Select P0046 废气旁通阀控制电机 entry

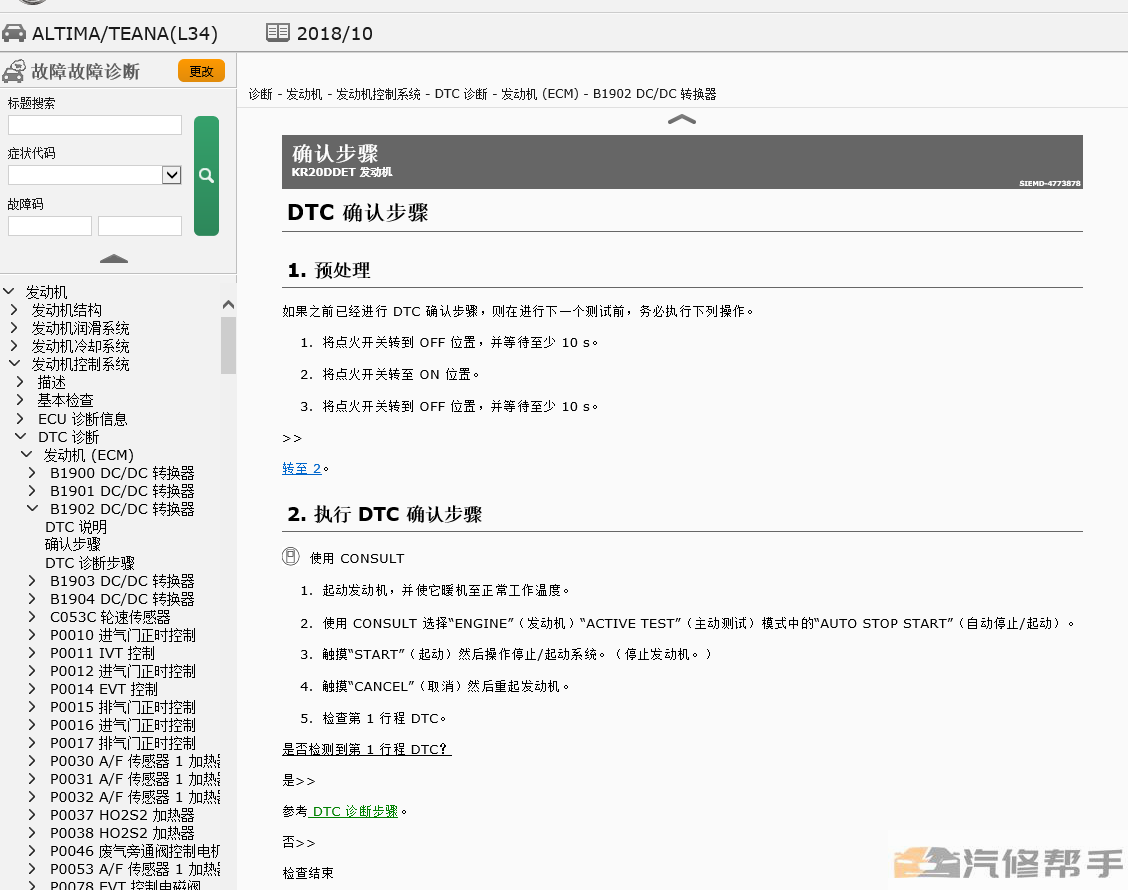point(135,850)
